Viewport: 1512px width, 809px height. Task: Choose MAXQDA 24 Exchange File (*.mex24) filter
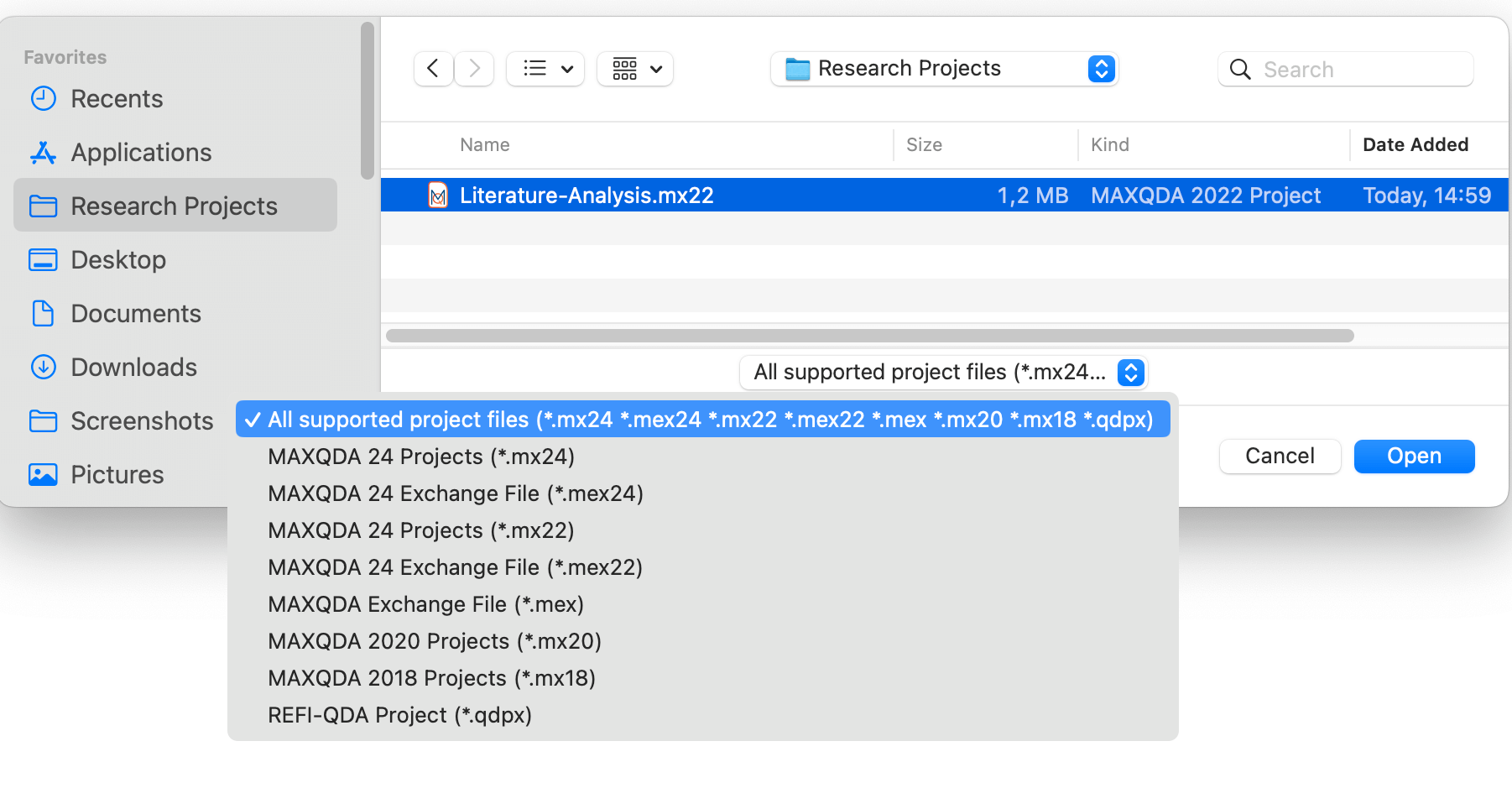click(456, 493)
